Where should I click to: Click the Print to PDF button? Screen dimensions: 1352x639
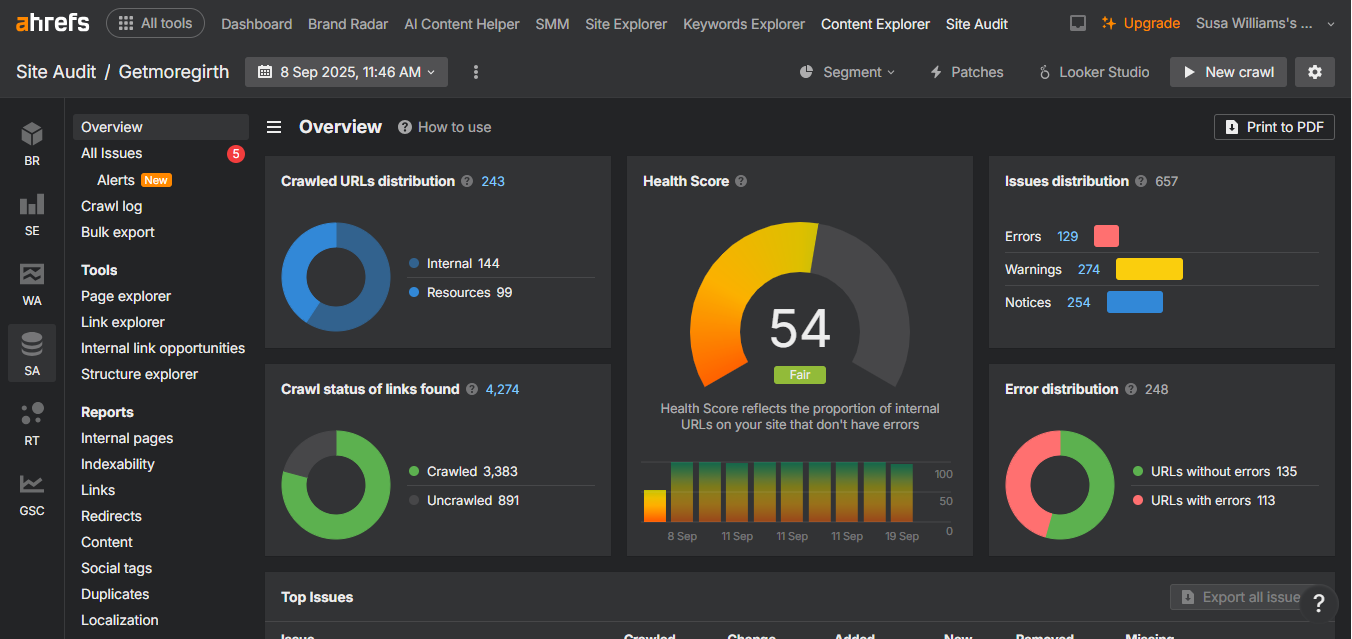(1274, 127)
